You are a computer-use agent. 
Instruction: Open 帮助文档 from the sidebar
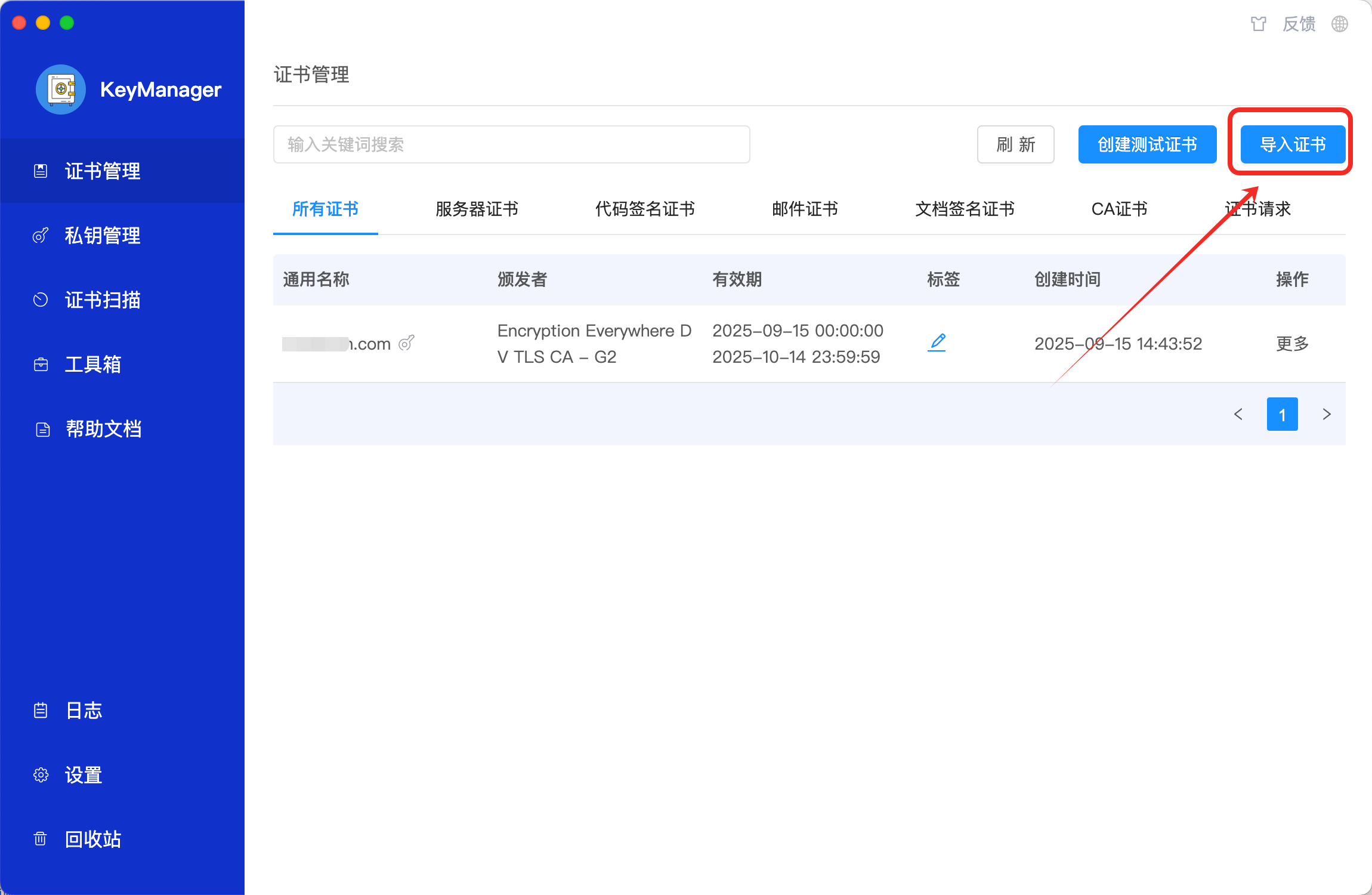point(103,428)
